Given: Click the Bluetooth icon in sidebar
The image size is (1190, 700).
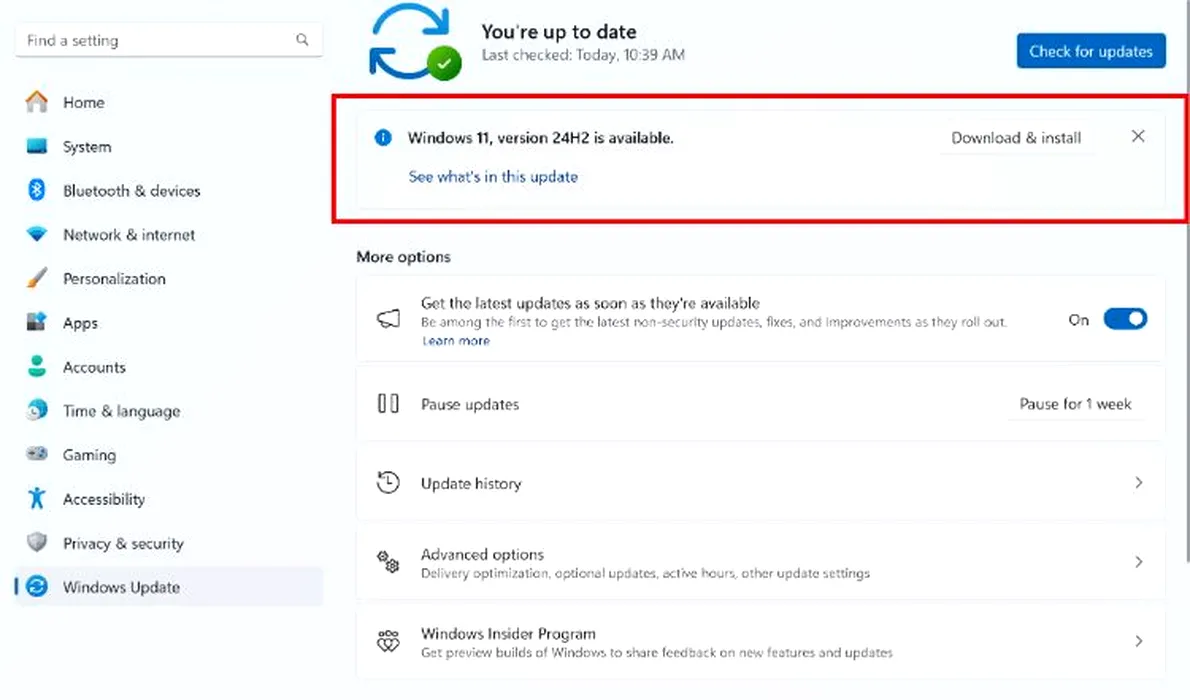Looking at the screenshot, I should 36,190.
